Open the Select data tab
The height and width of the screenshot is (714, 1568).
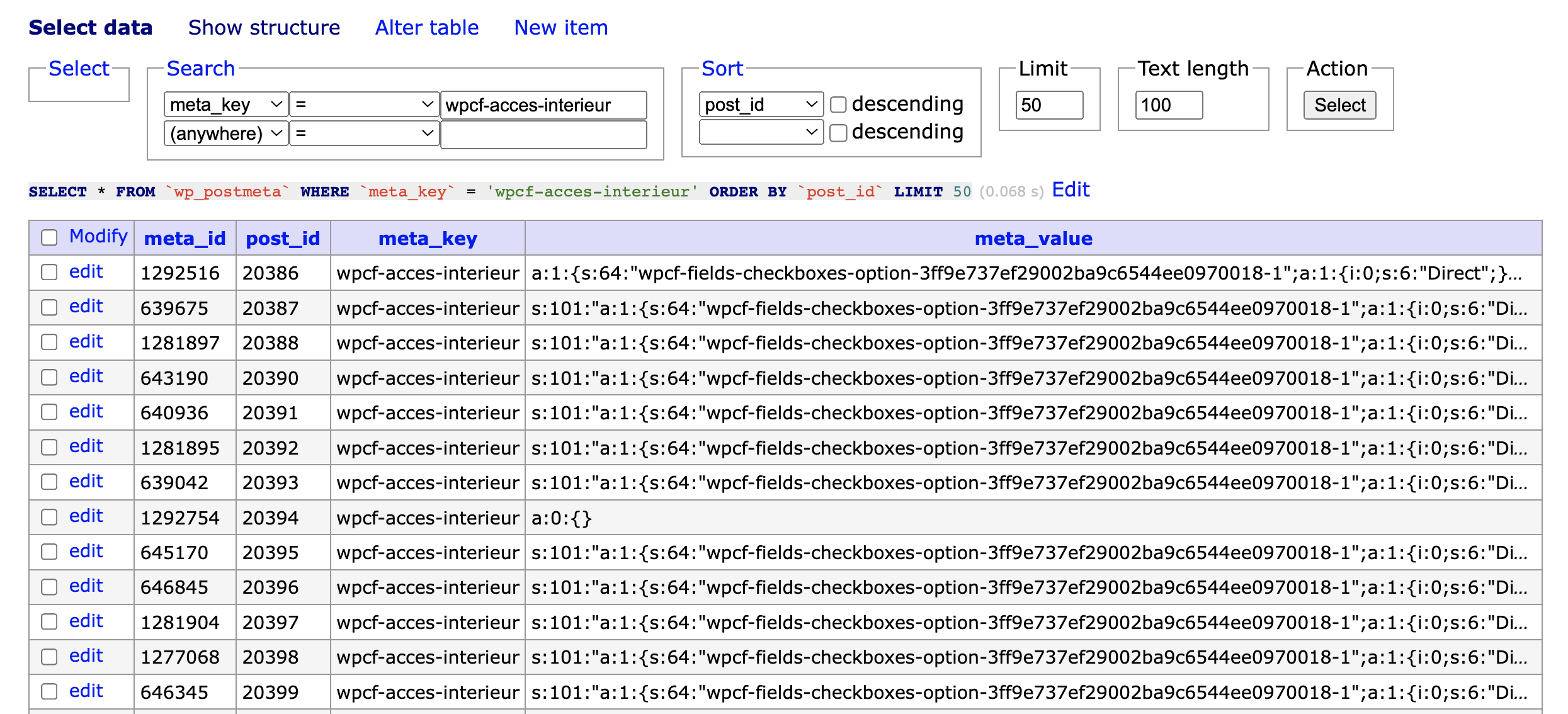click(91, 28)
